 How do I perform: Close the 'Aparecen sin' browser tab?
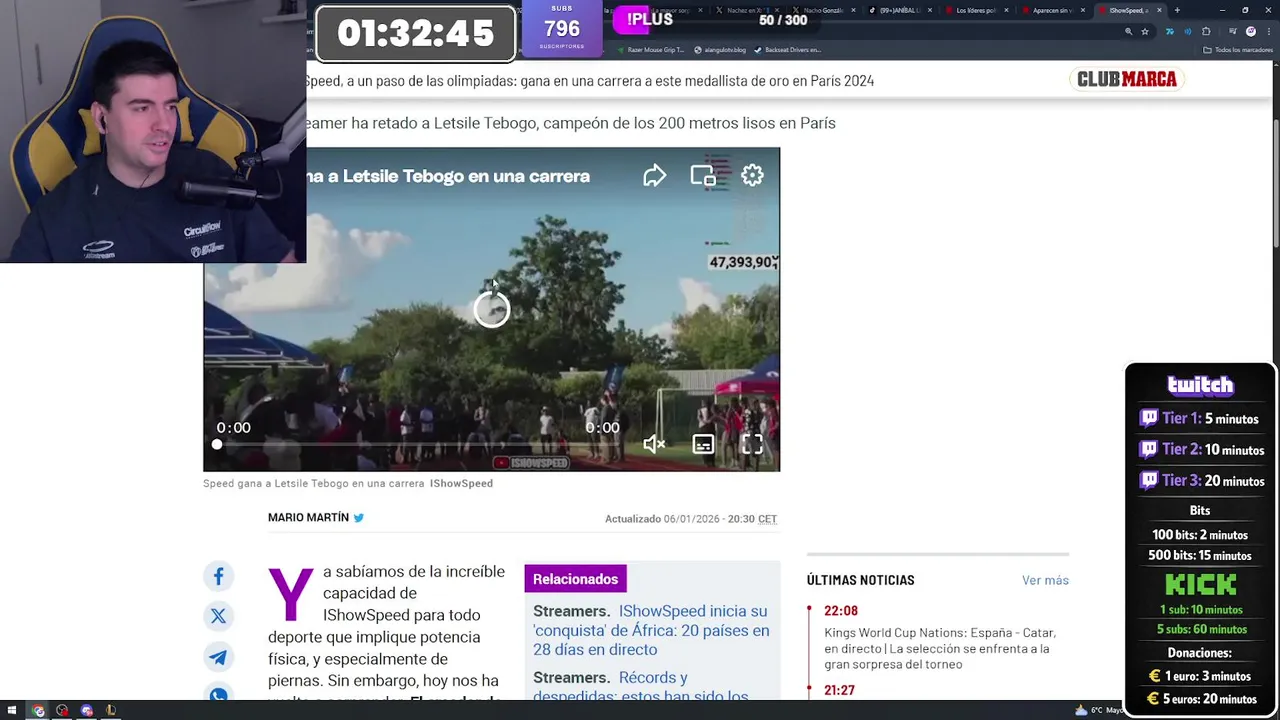point(1084,10)
